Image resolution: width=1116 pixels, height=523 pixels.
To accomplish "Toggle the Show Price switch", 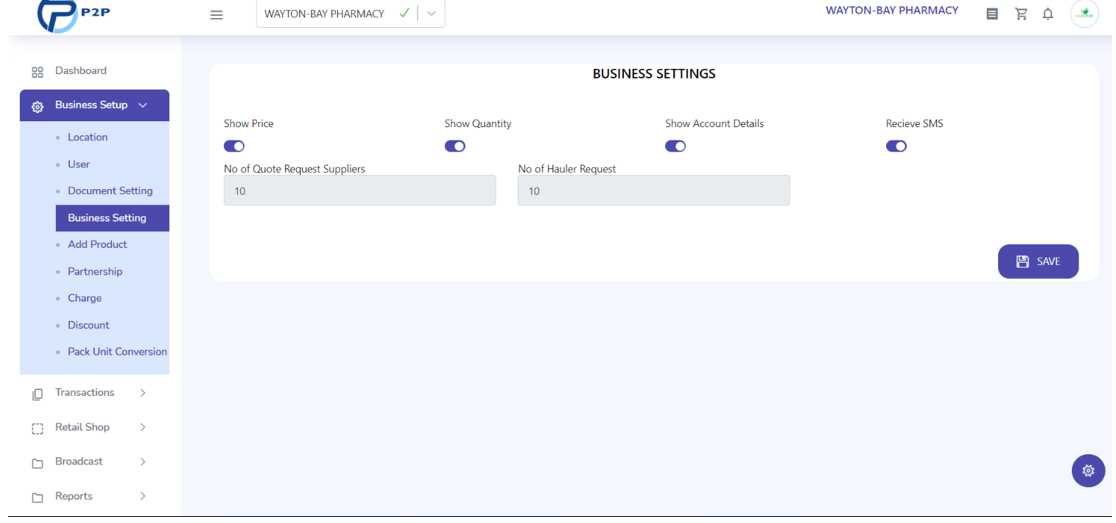I will click(x=234, y=146).
